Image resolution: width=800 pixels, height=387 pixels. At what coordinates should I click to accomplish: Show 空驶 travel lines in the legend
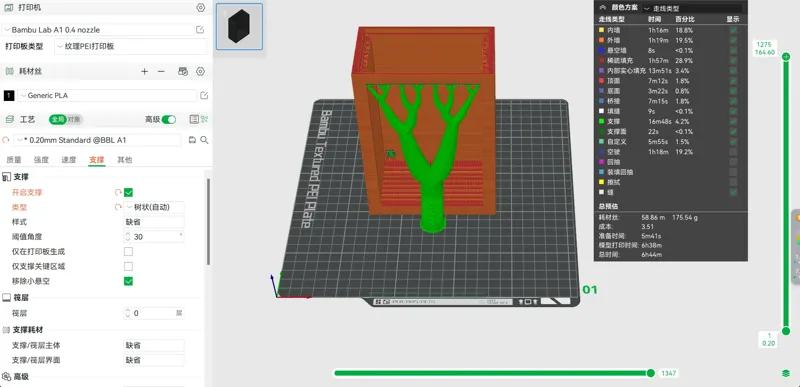tap(733, 152)
